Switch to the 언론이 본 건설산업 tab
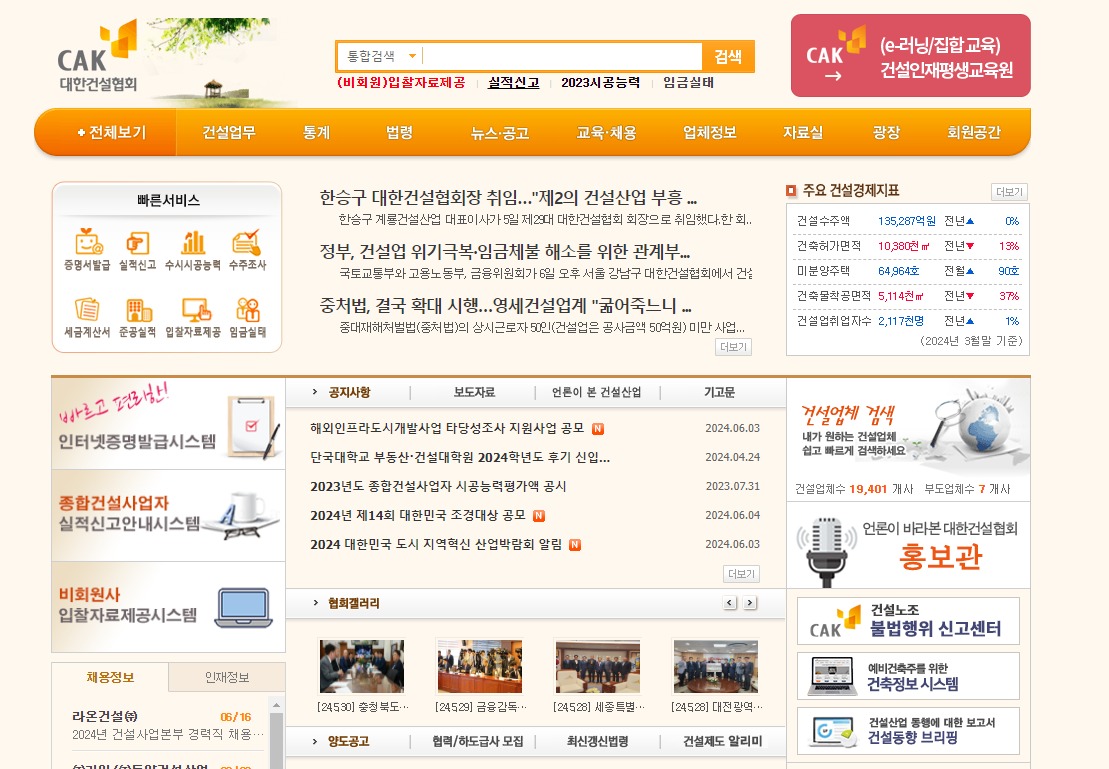The width and height of the screenshot is (1109, 769). pyautogui.click(x=596, y=392)
